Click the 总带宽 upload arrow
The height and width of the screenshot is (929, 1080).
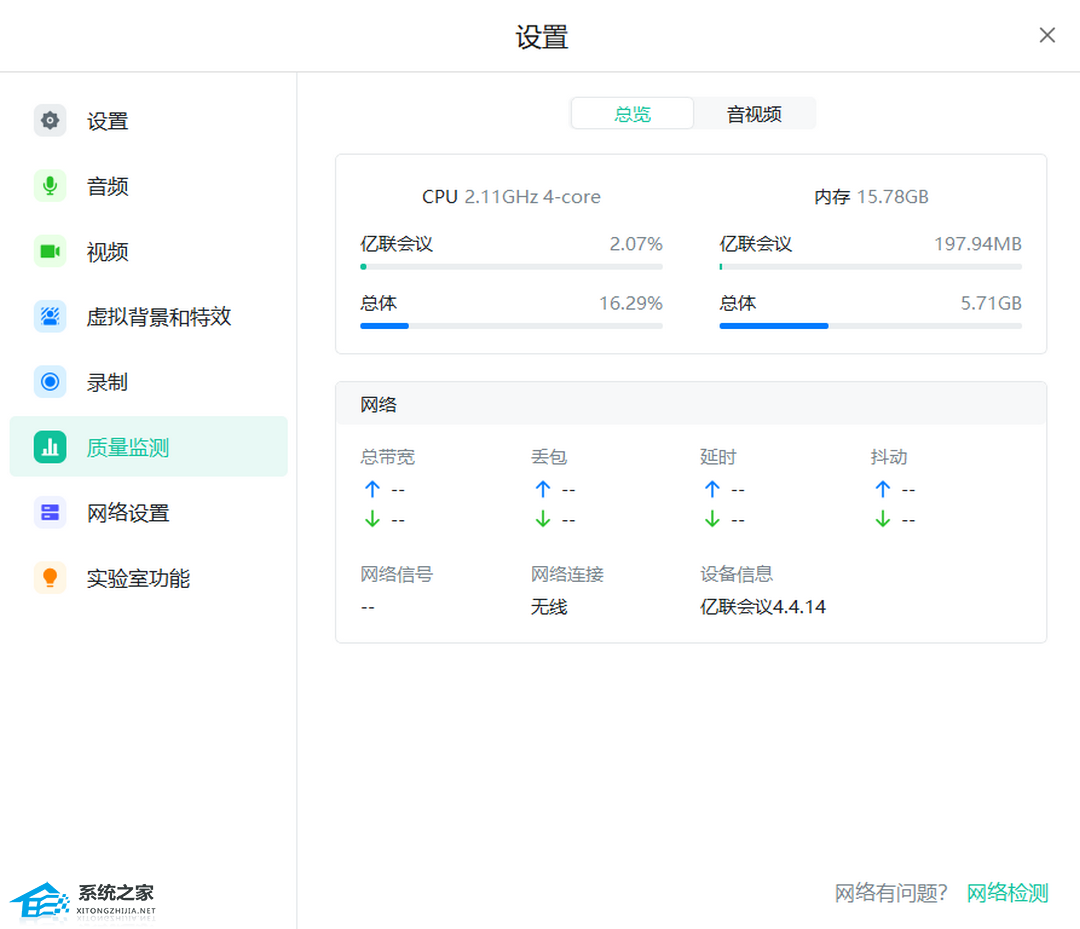[372, 489]
